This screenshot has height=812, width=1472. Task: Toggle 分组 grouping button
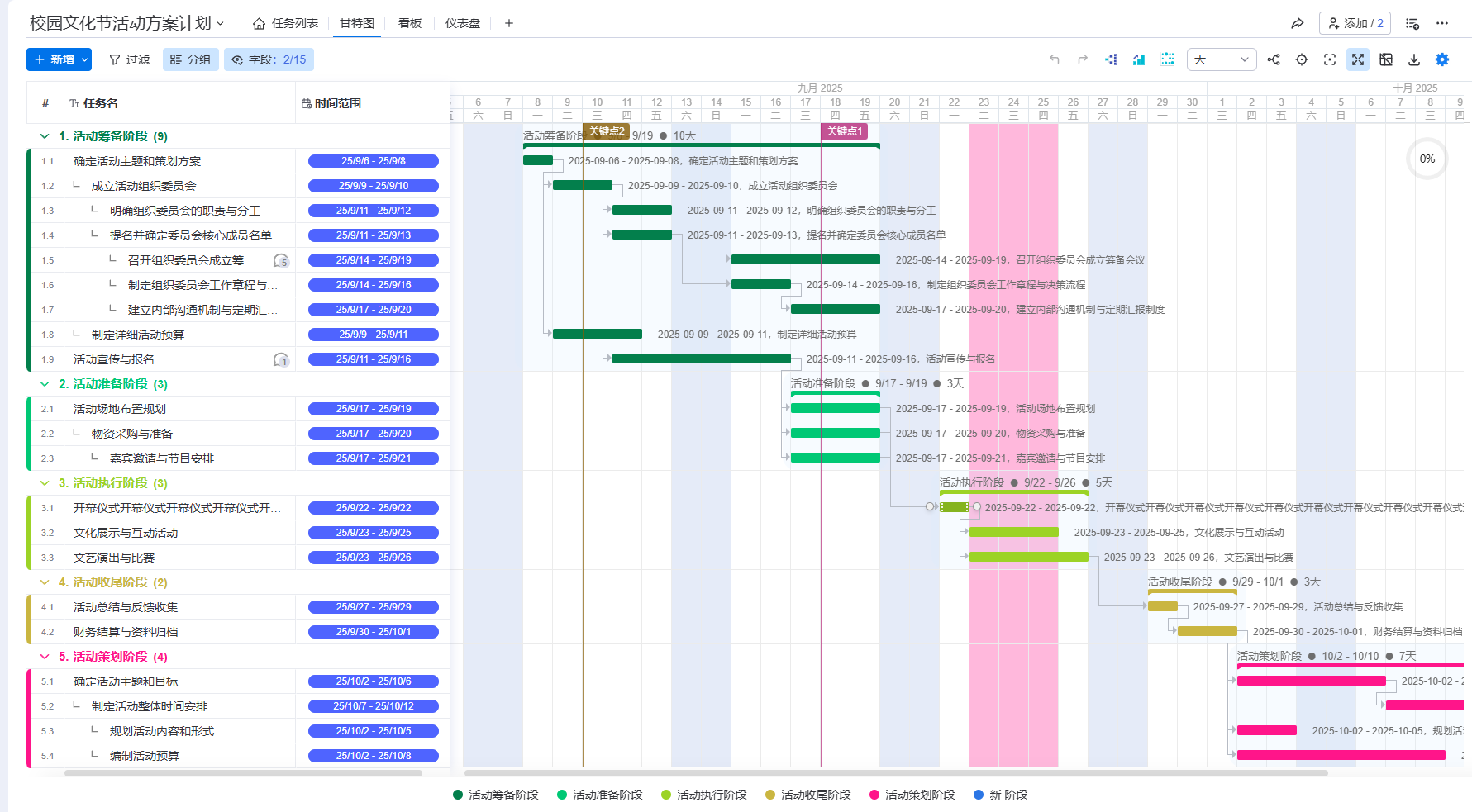click(191, 59)
